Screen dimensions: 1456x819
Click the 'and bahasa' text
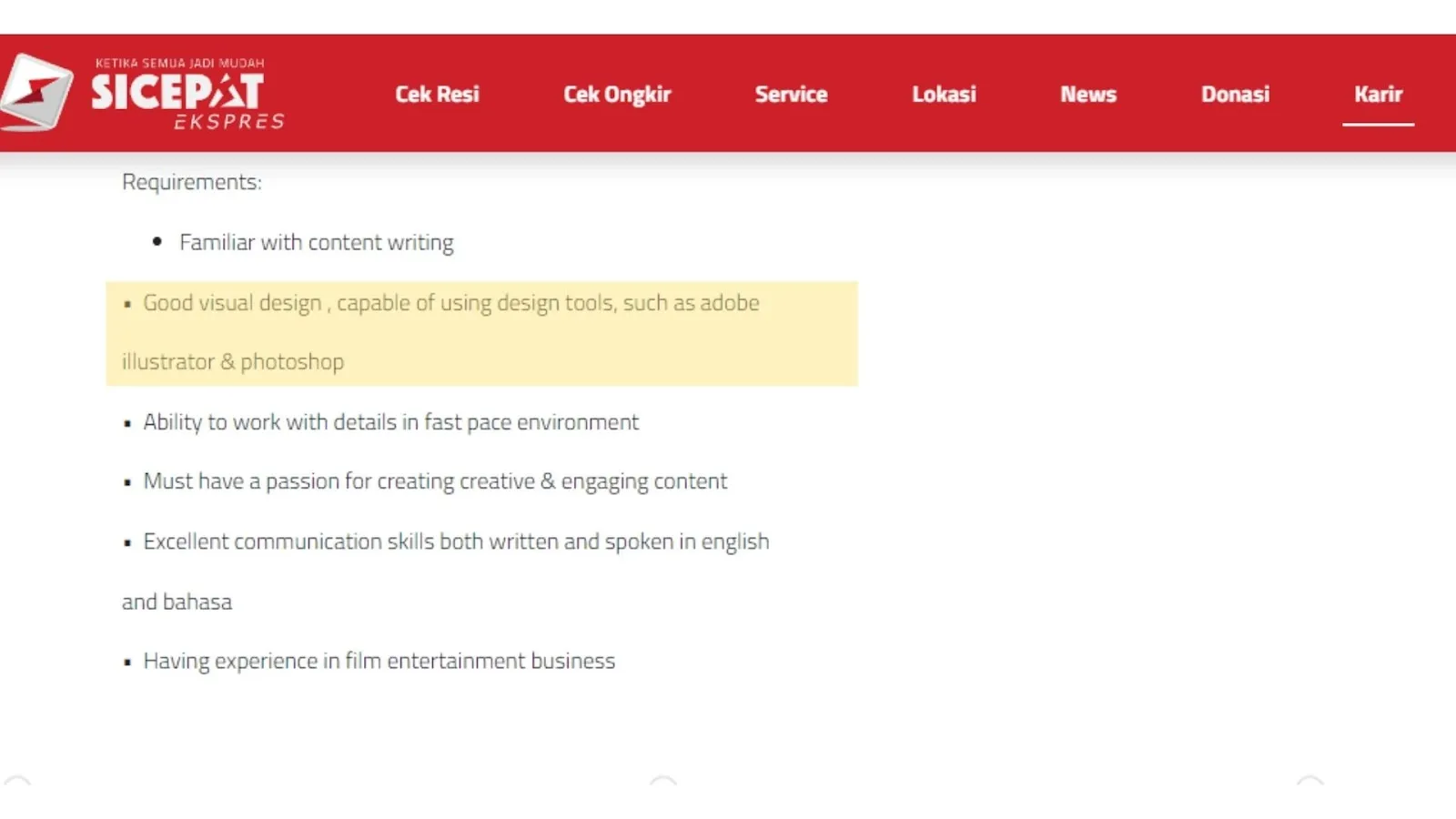(x=177, y=602)
